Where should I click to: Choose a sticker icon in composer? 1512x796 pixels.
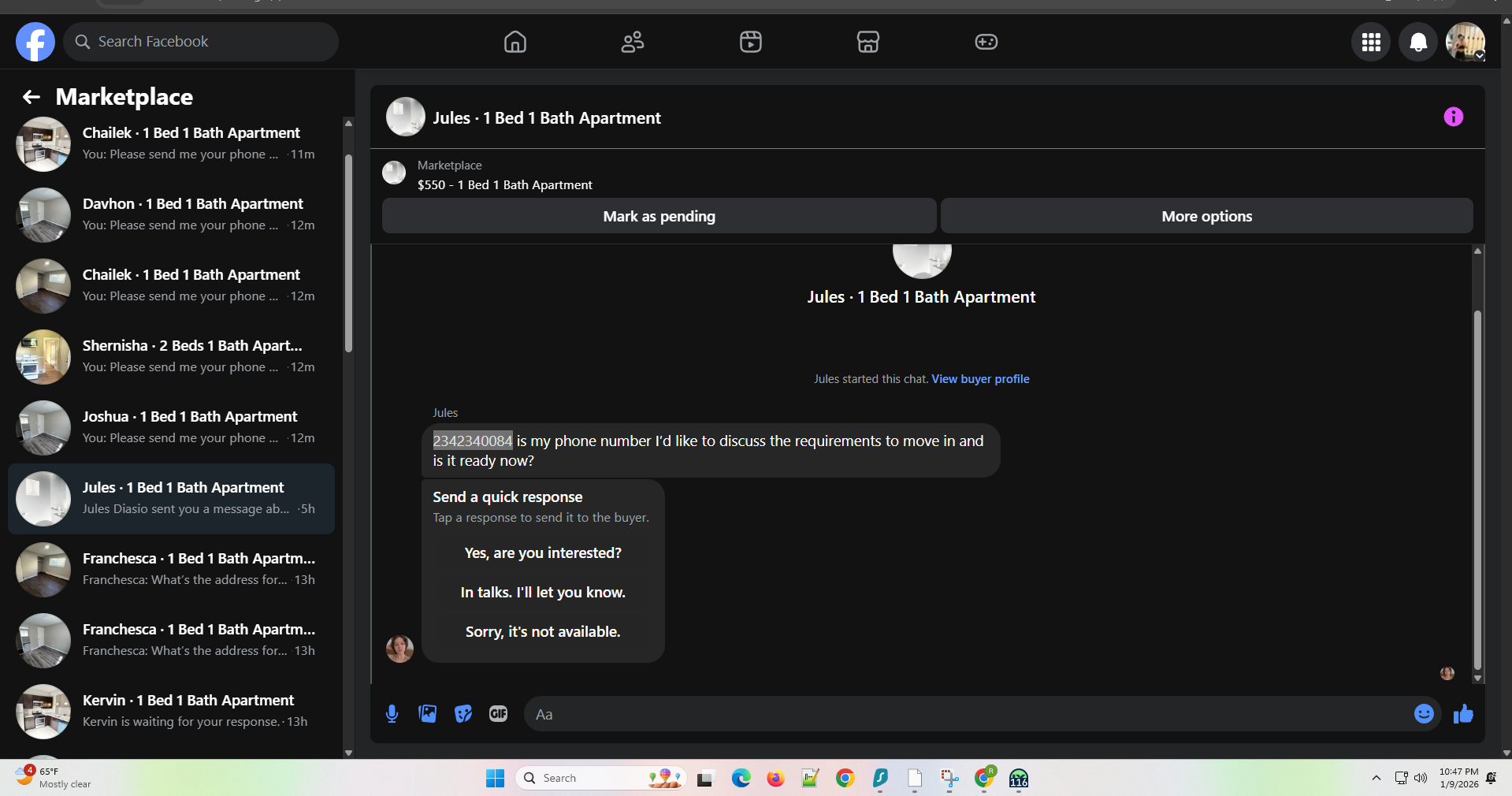click(463, 714)
